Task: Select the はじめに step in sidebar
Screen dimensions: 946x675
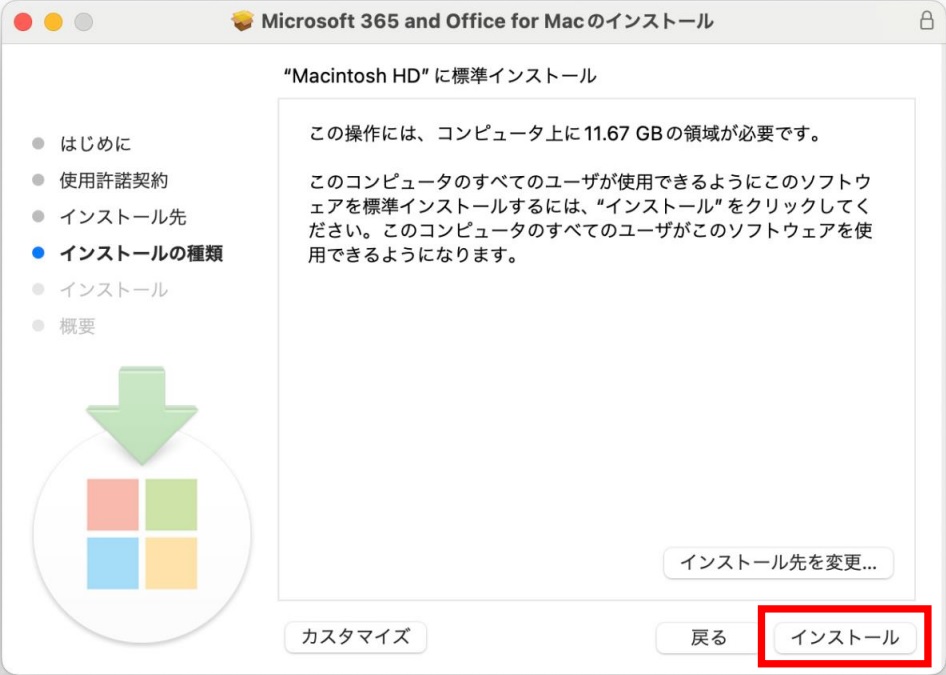Action: pos(95,144)
